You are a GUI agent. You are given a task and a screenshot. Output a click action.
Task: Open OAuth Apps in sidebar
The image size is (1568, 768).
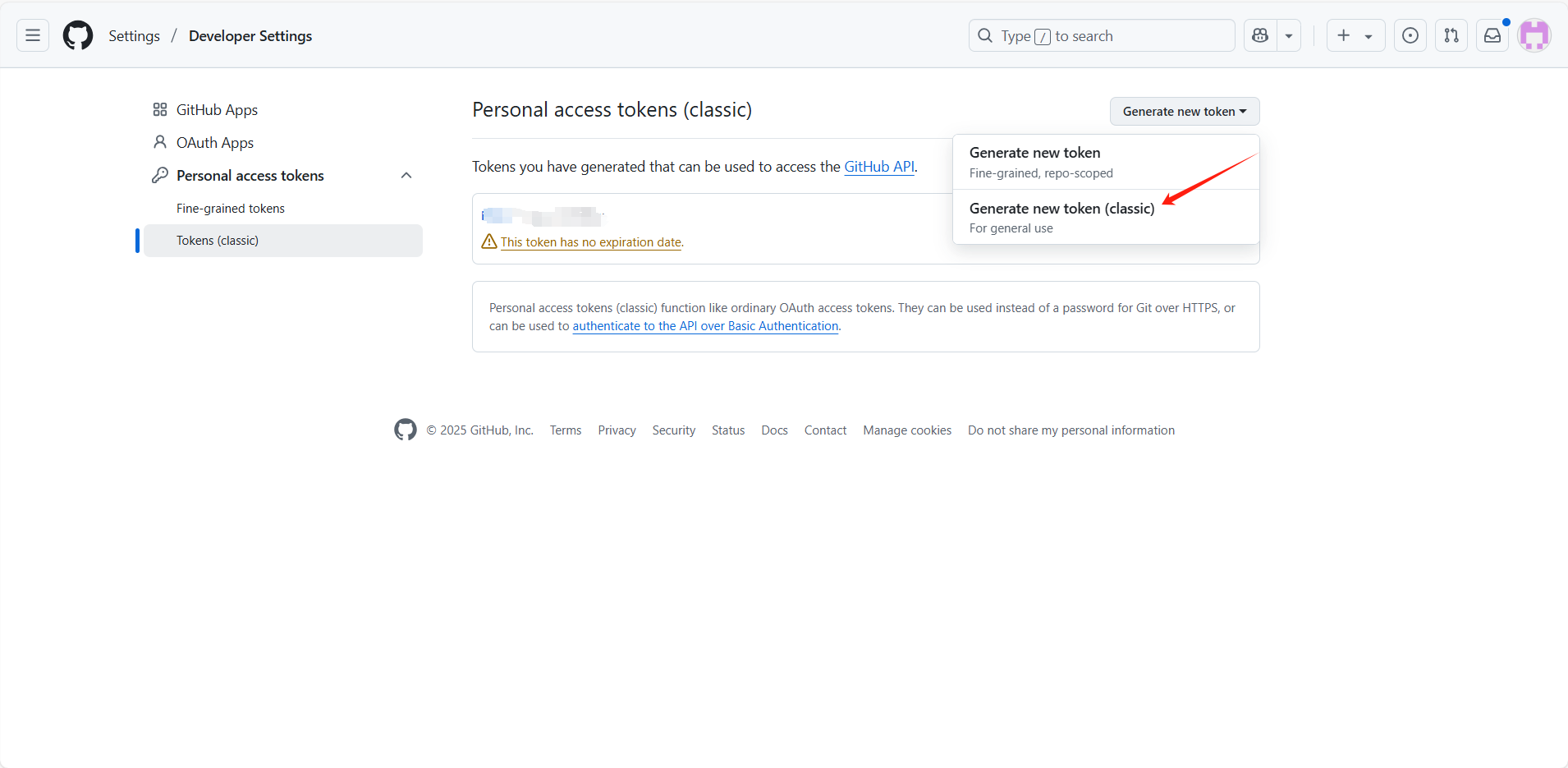coord(214,143)
